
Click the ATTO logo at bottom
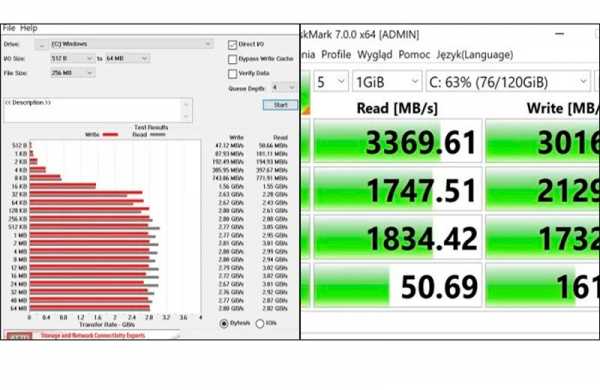(x=19, y=336)
